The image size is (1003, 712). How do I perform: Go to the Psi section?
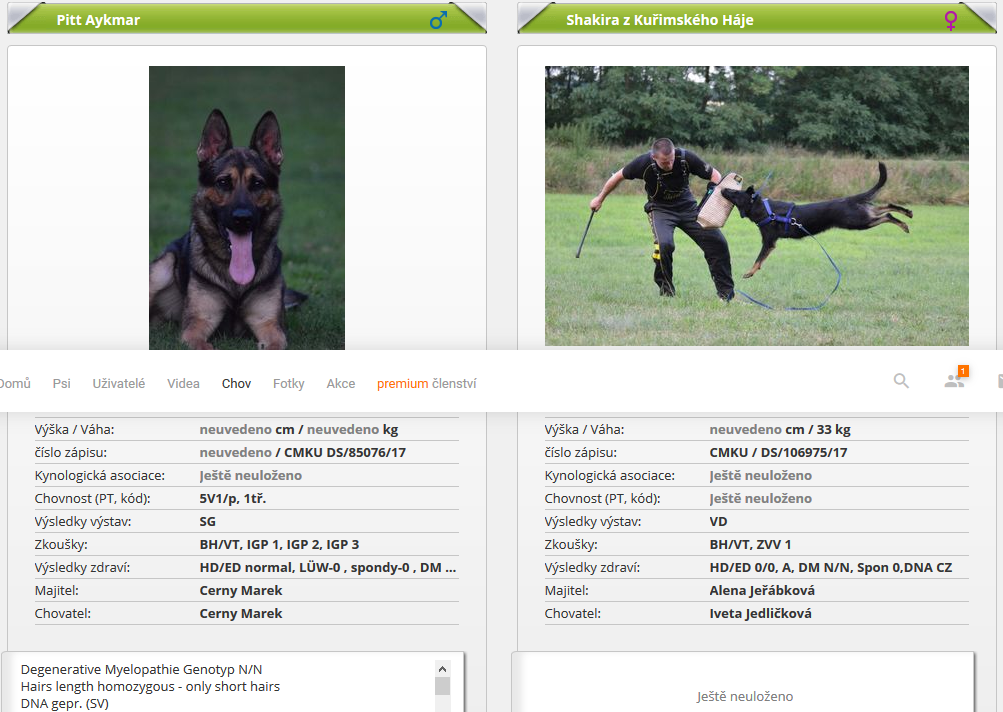(x=61, y=383)
